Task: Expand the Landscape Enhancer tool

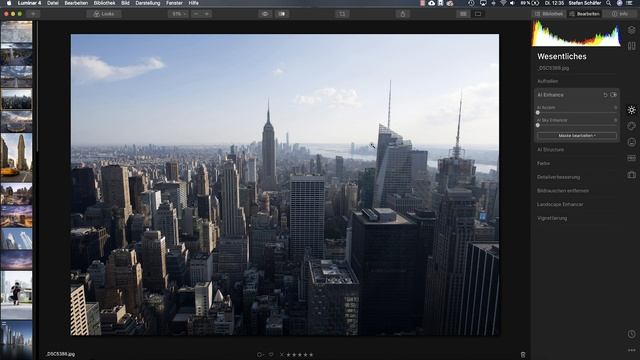Action: 560,204
